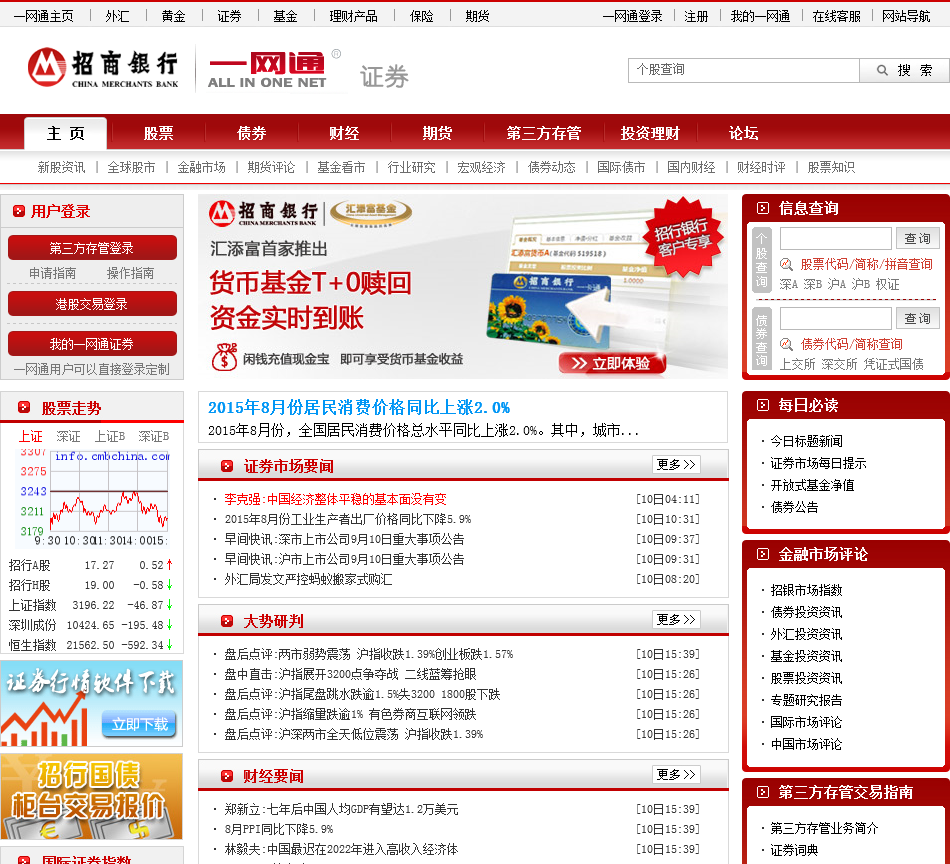Click the red icon beside 股票走势
The width and height of the screenshot is (950, 864).
coord(24,407)
